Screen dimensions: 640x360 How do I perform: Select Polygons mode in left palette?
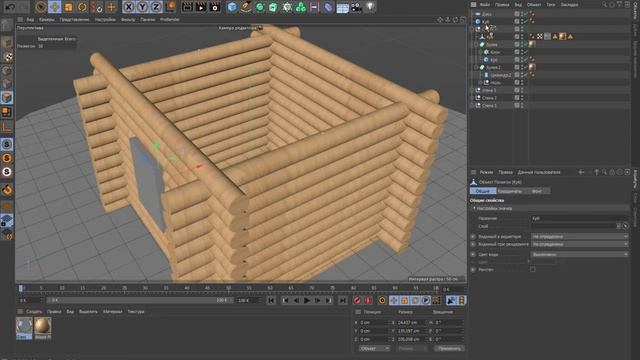[7, 98]
